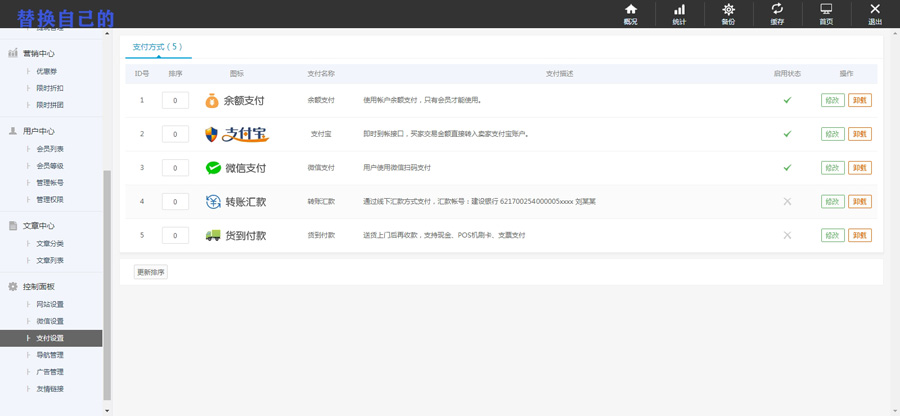This screenshot has height=416, width=900.
Task: Collapse the 文章中心 sidebar section
Action: tap(38, 226)
